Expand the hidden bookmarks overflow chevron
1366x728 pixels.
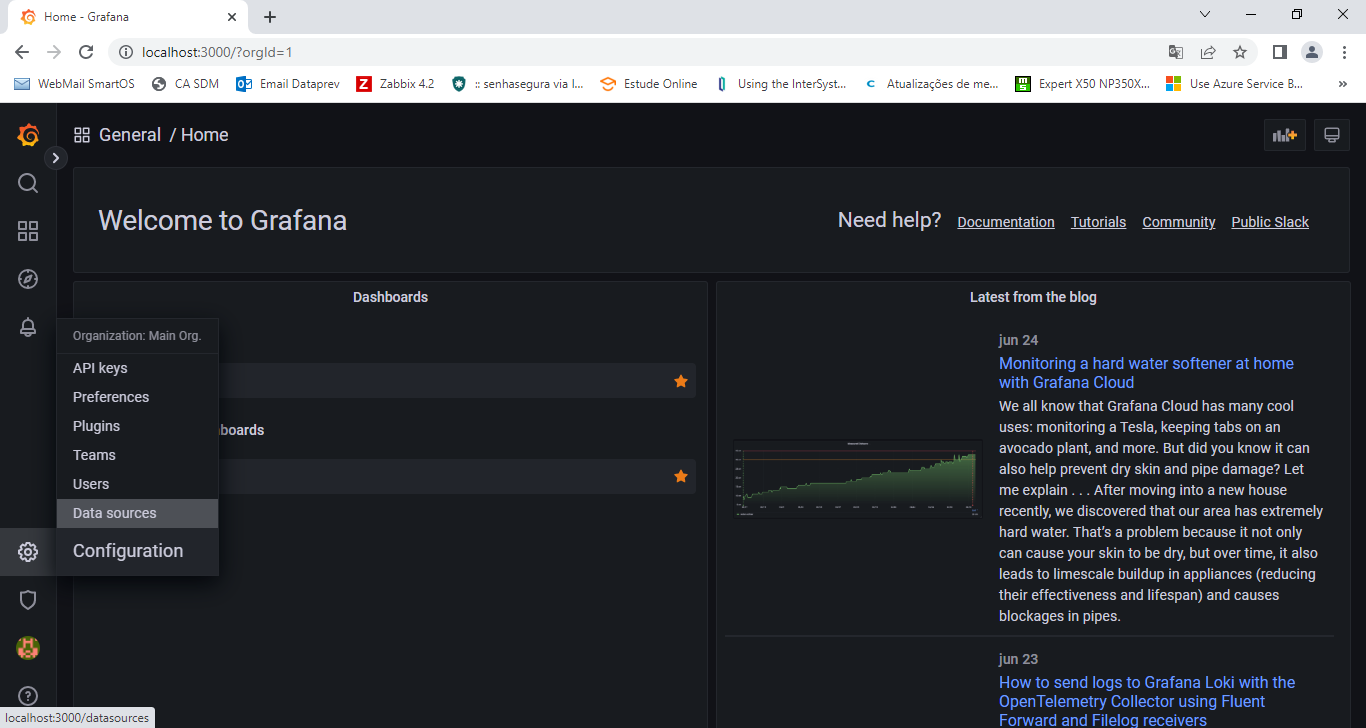coord(1342,84)
